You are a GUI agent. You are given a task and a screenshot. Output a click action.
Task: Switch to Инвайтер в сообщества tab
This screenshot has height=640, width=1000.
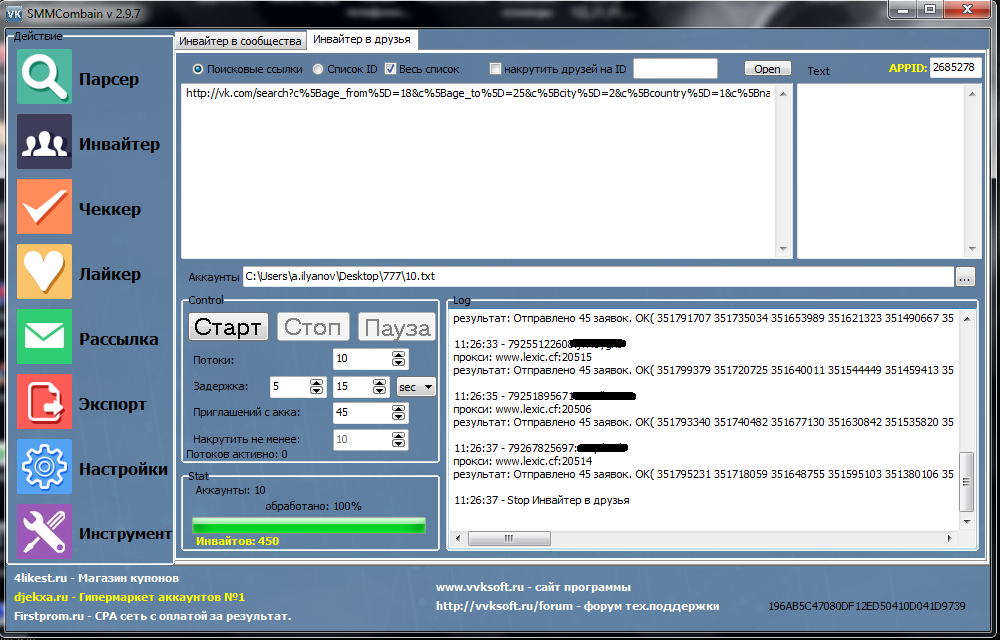click(240, 41)
